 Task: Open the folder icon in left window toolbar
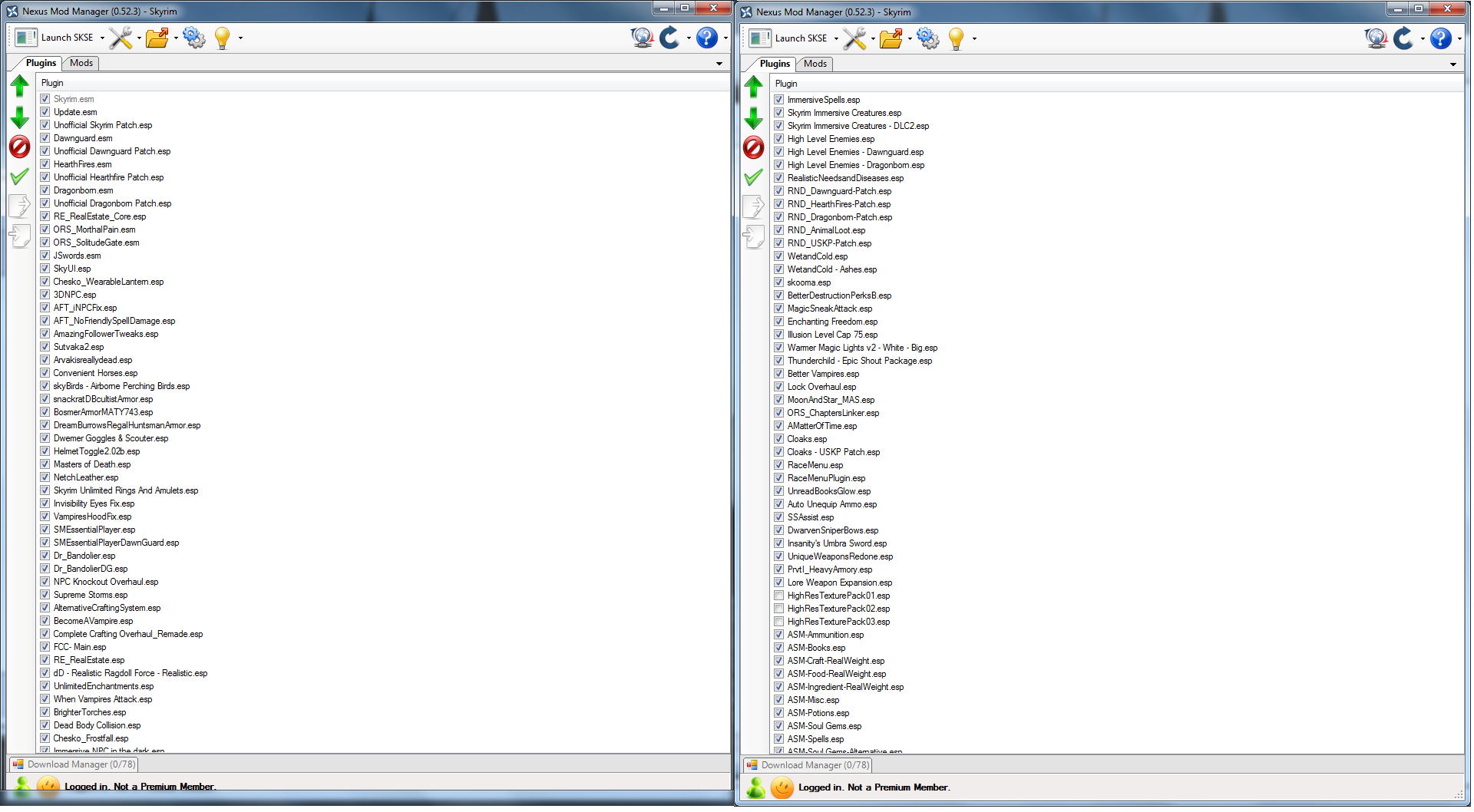[x=157, y=38]
